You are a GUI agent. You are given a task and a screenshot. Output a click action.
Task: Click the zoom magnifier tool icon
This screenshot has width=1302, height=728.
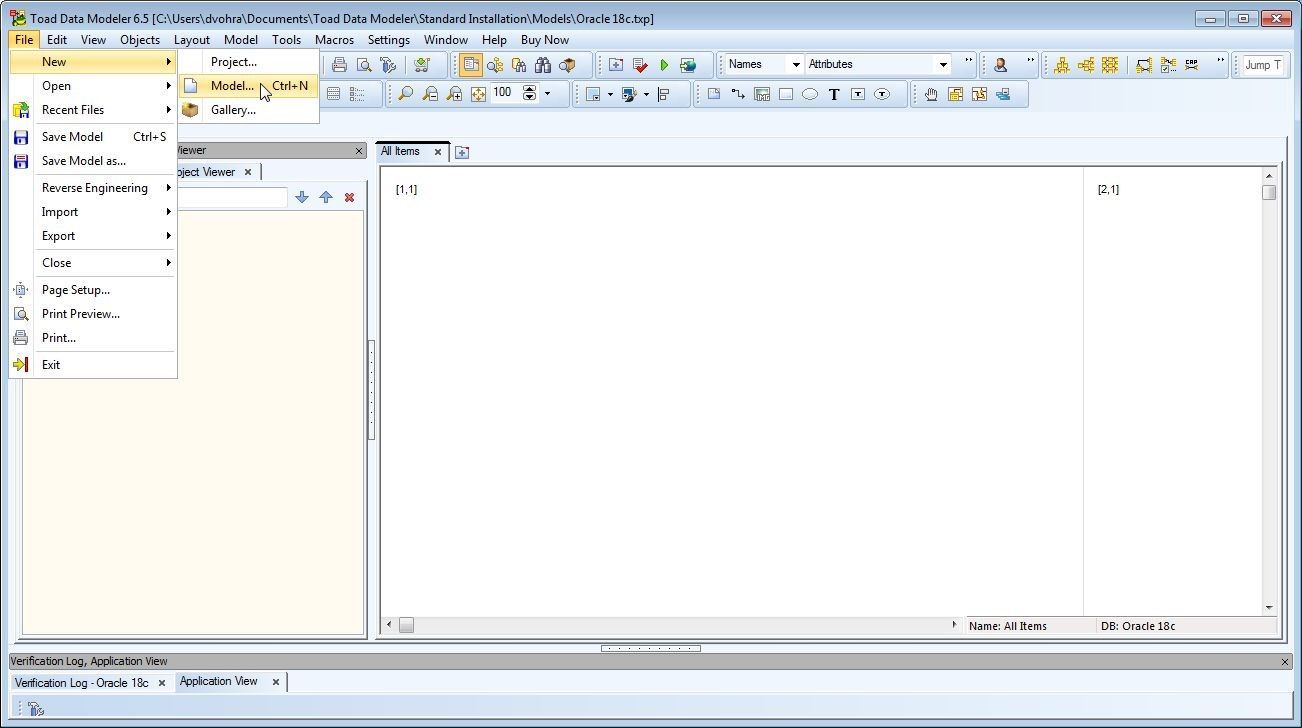click(405, 94)
